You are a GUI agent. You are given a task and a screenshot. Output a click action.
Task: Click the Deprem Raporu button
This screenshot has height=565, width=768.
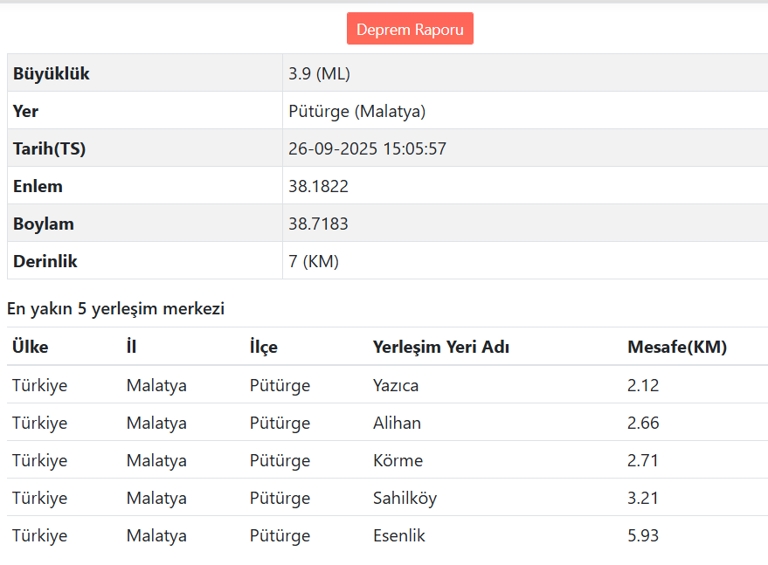point(410,29)
